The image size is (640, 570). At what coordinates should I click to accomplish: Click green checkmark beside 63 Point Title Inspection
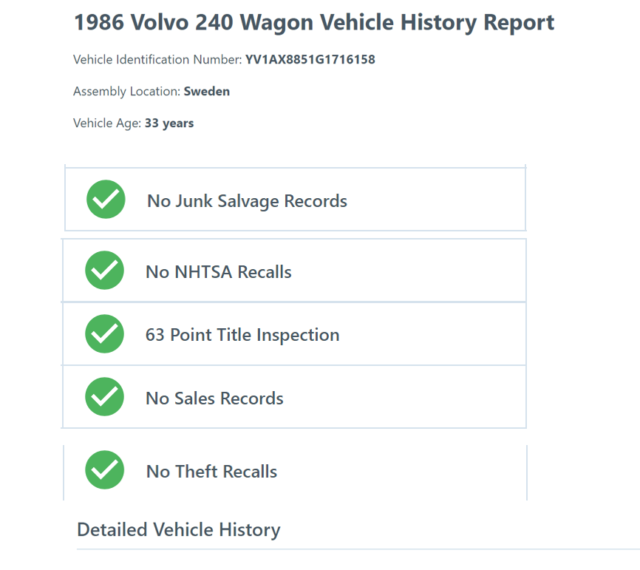[x=104, y=334]
